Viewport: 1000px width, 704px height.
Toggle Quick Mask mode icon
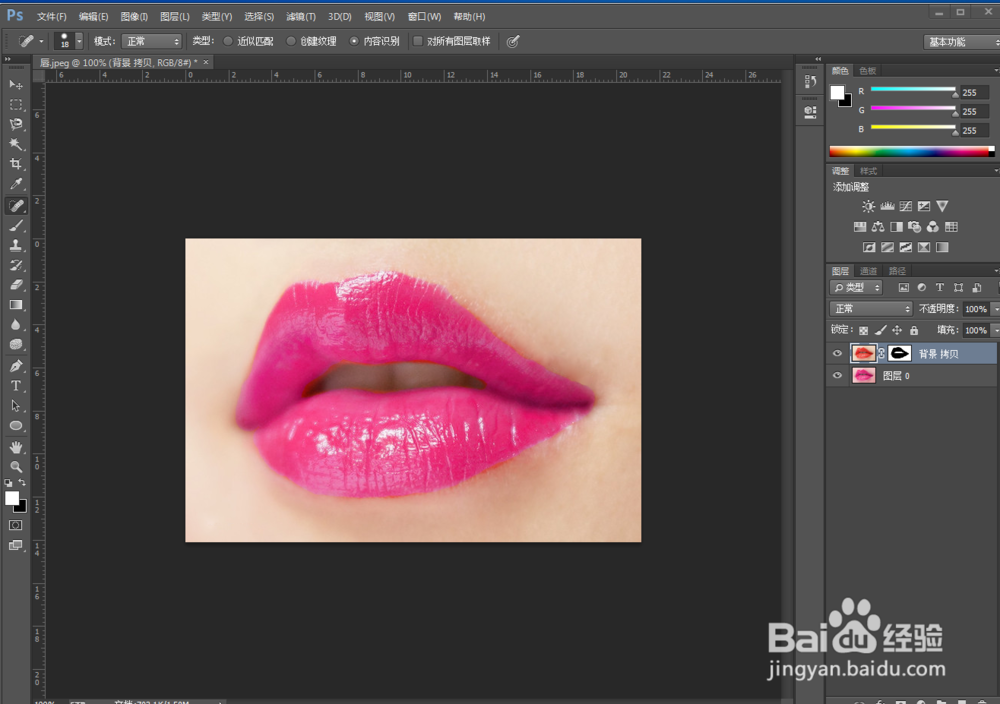point(15,525)
